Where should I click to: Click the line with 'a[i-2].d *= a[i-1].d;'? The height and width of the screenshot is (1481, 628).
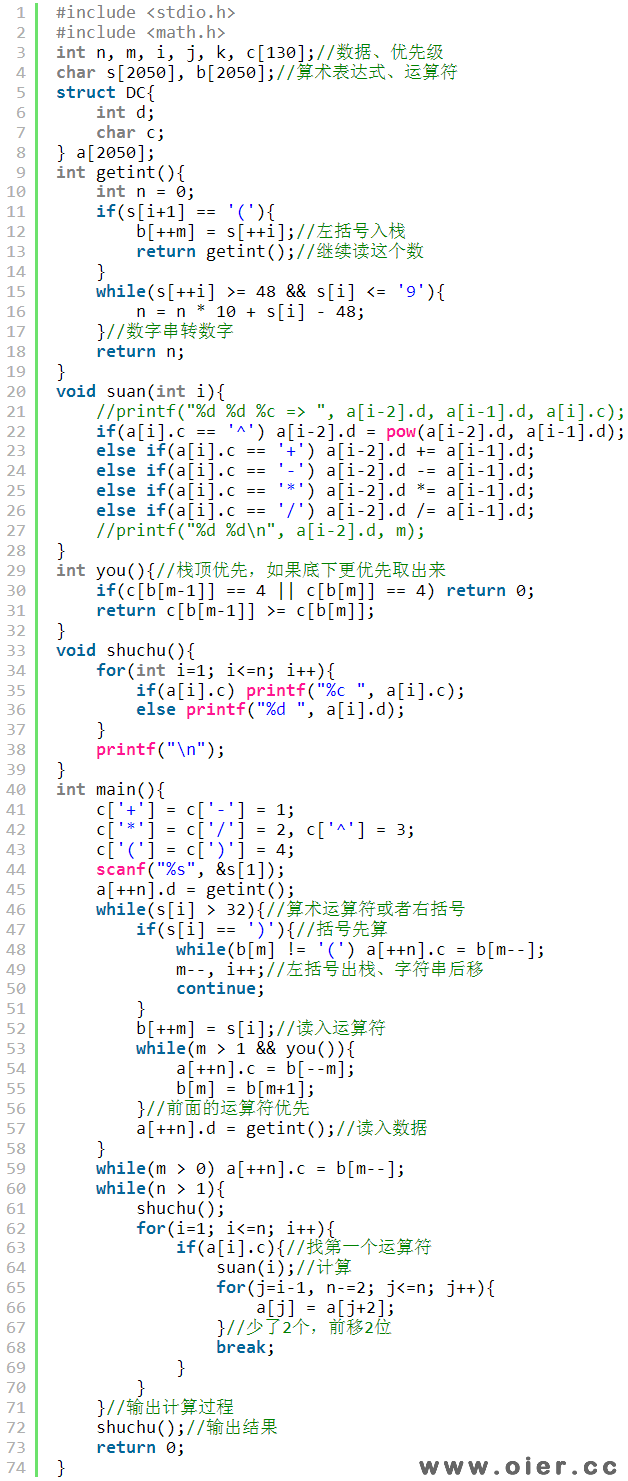[x=316, y=491]
